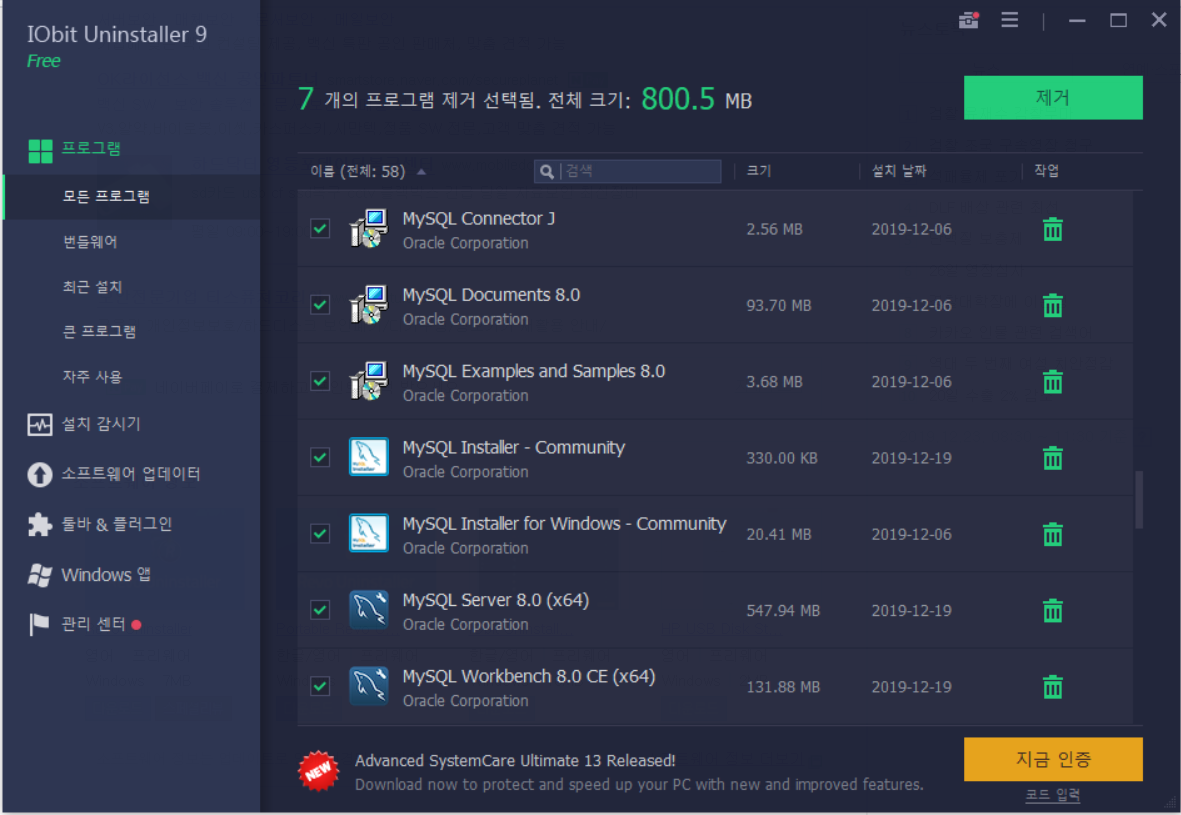Click the Software Updater up-arrow icon

(x=40, y=475)
